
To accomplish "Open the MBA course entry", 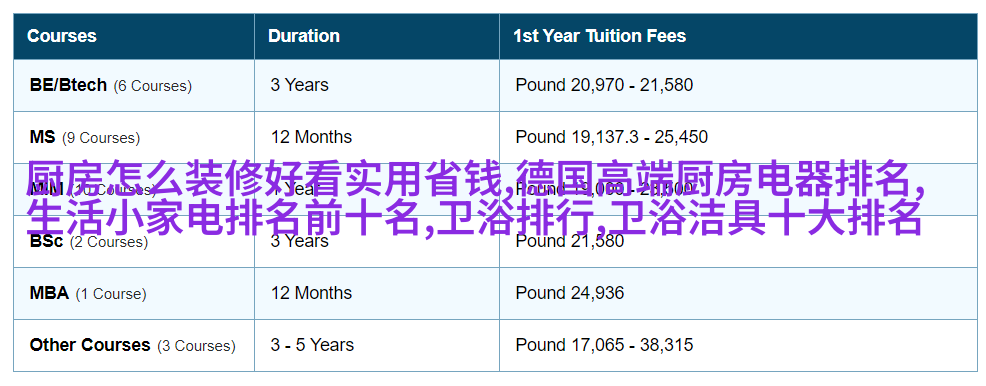I will 49,293.
